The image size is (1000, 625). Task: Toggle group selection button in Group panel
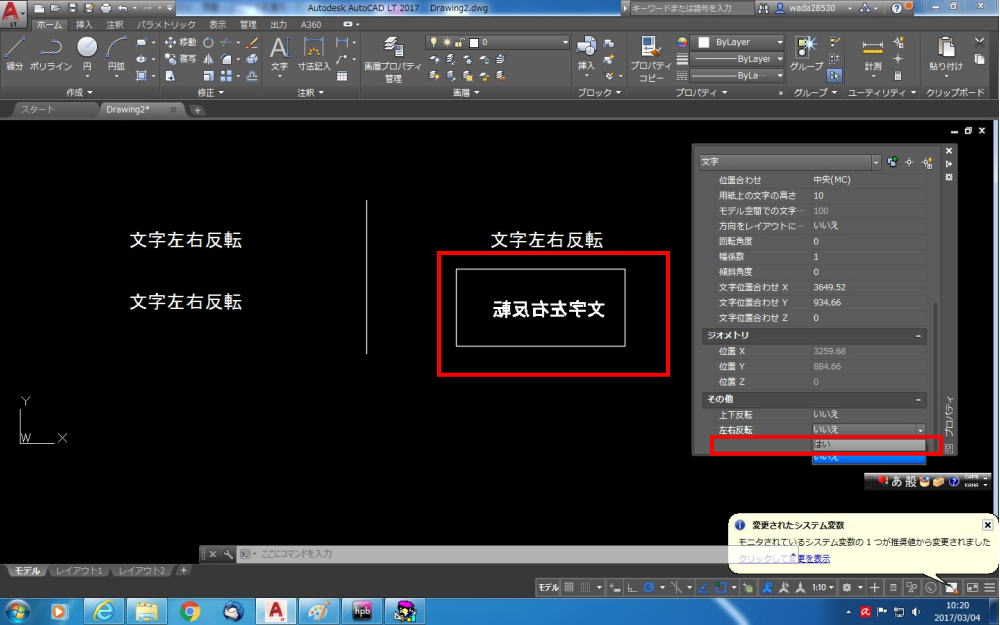pyautogui.click(x=834, y=76)
